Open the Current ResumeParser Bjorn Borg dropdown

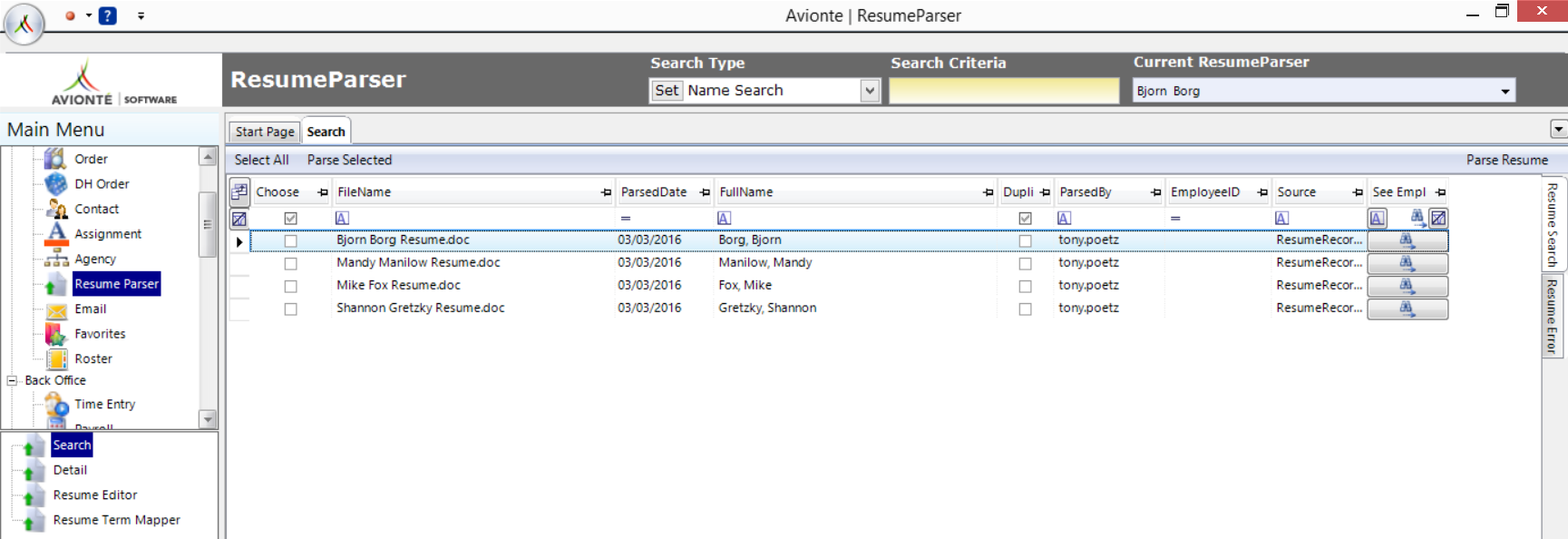tap(1505, 91)
